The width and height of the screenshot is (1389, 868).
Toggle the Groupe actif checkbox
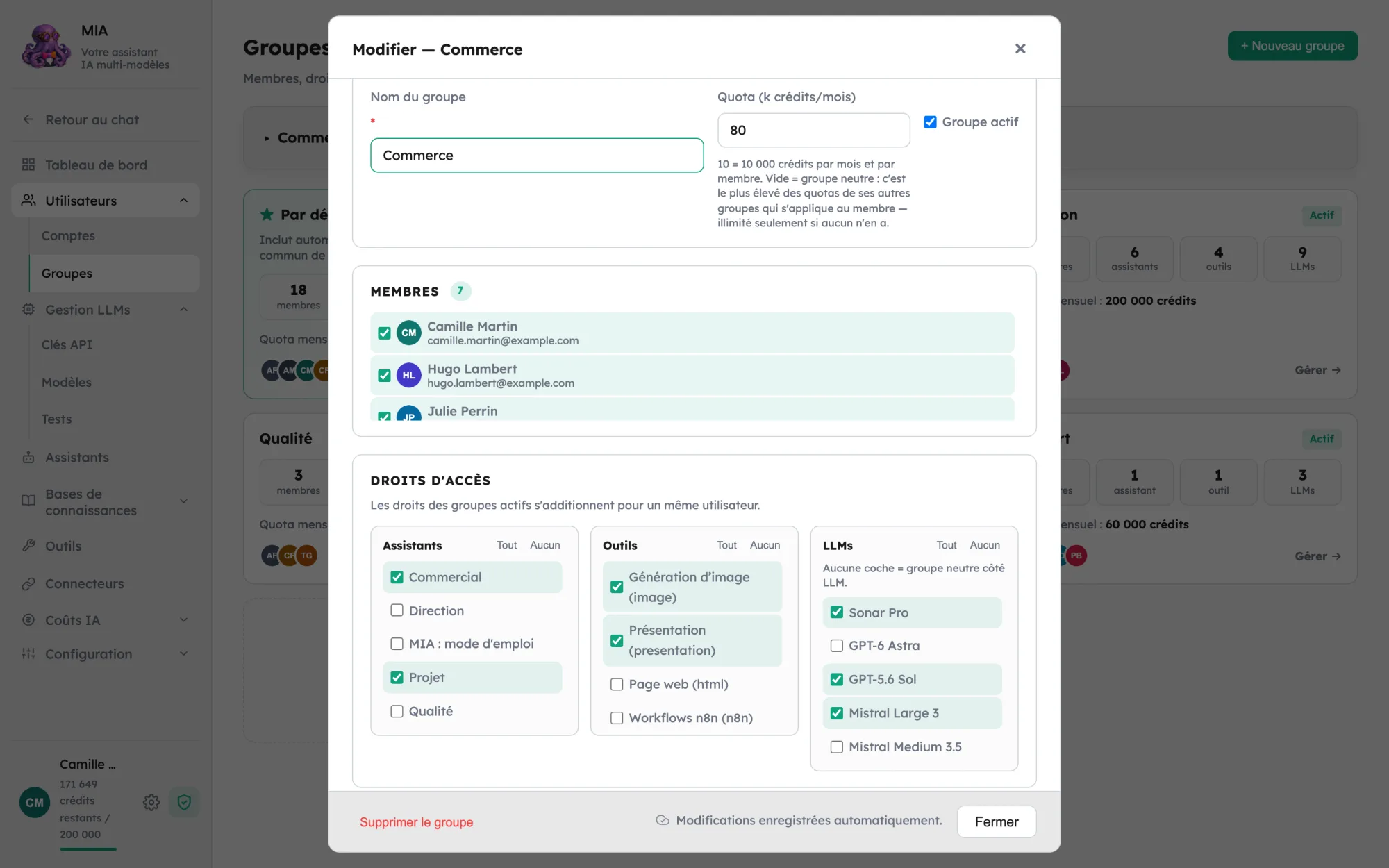pos(930,122)
